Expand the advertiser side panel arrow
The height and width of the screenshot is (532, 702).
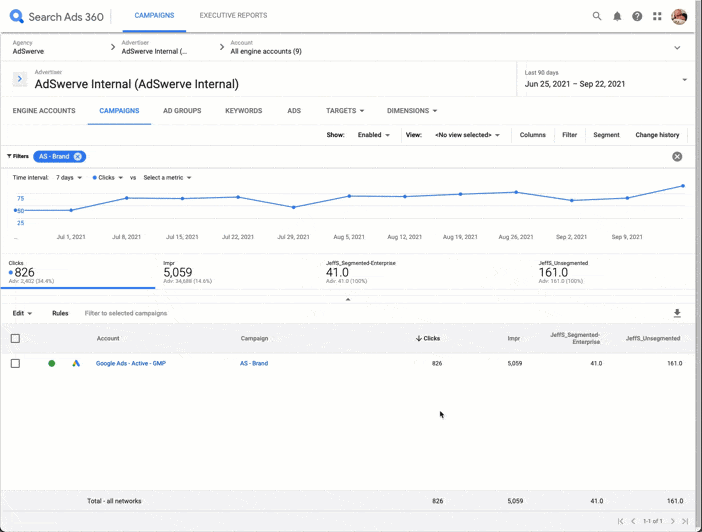tap(19, 79)
